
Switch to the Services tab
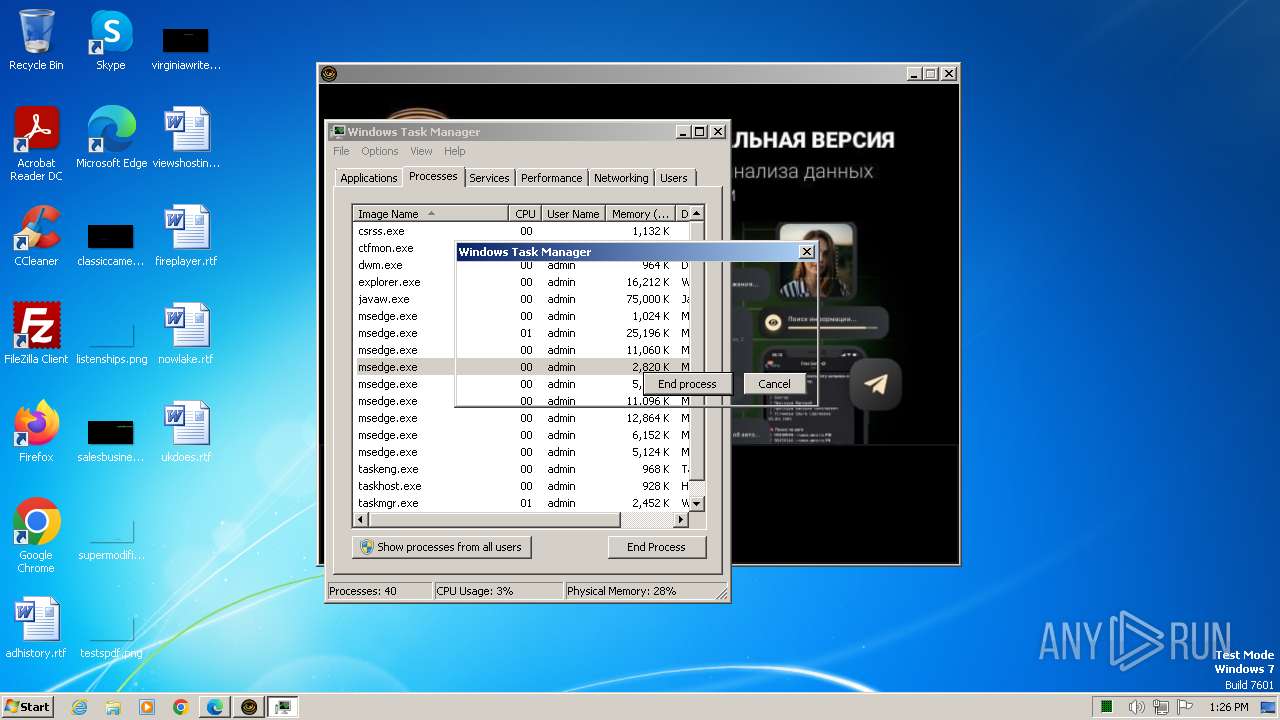pyautogui.click(x=489, y=178)
